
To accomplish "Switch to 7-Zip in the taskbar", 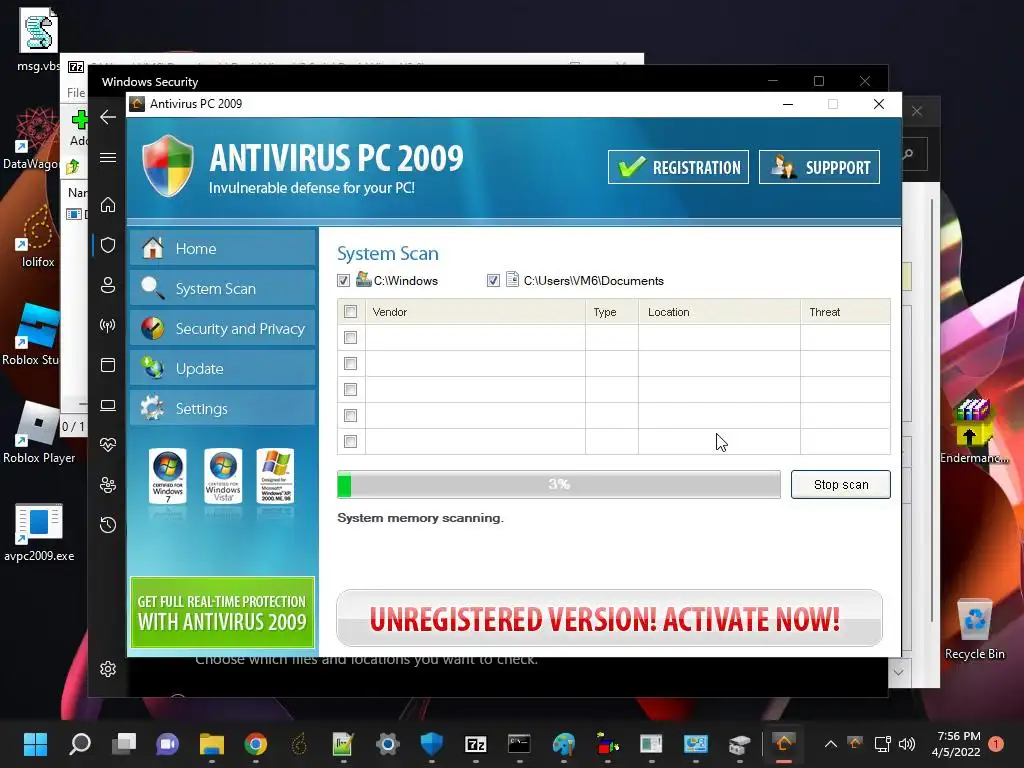I will [475, 744].
